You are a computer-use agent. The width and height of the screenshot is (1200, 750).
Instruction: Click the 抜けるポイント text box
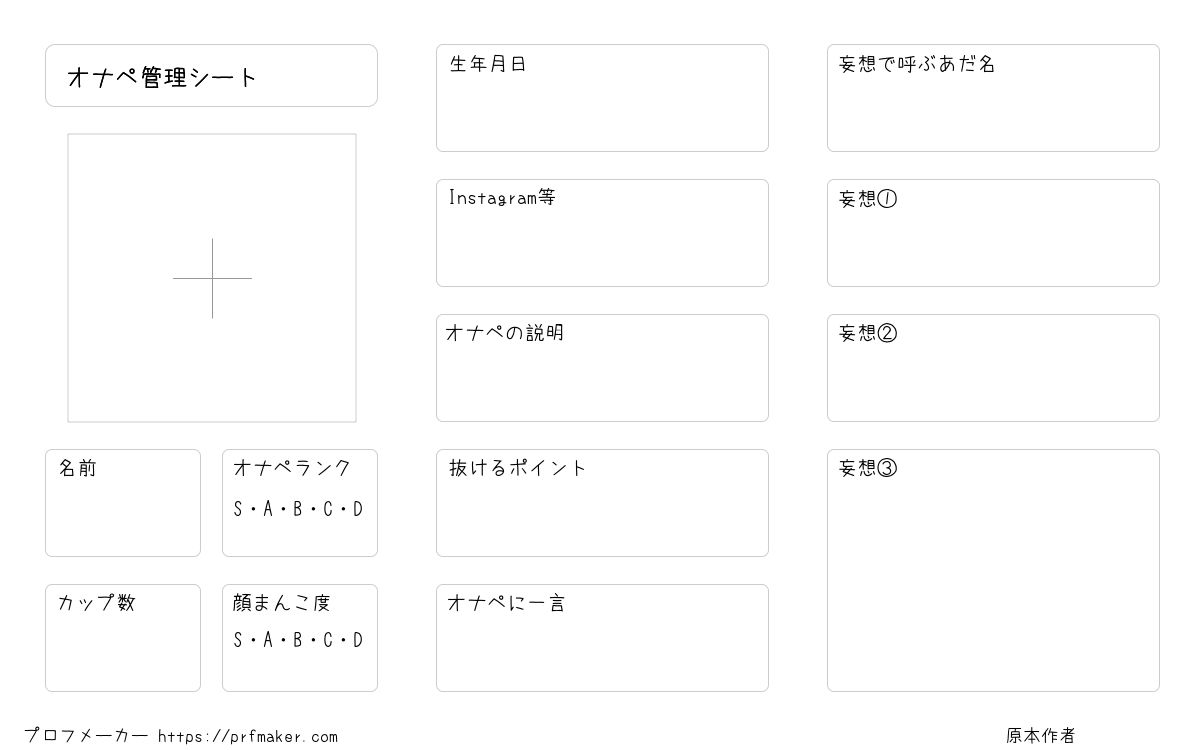602,503
